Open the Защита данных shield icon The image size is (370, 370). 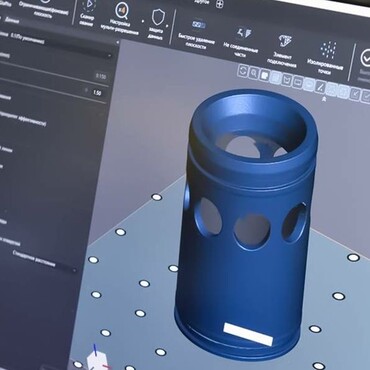click(x=157, y=17)
